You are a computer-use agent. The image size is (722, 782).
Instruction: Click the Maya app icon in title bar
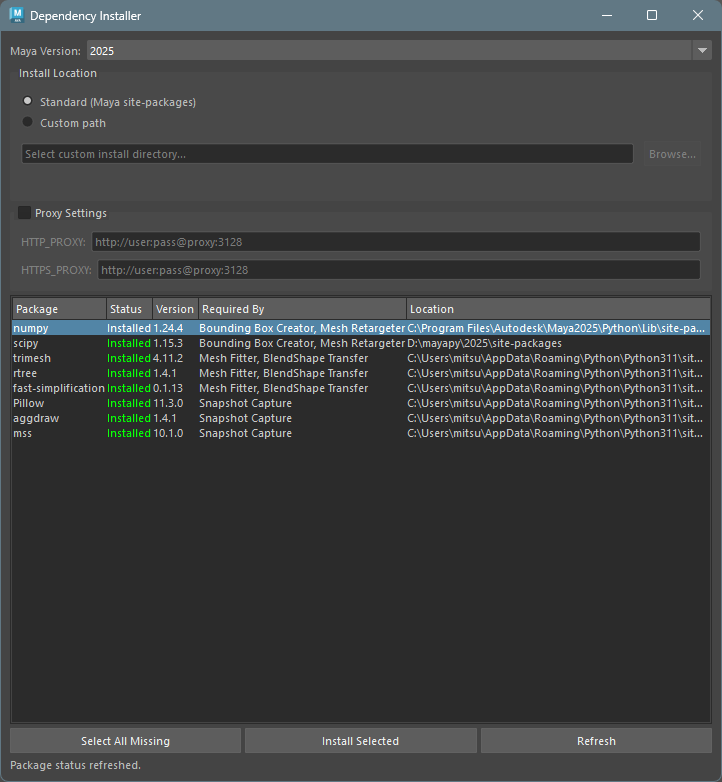[16, 16]
